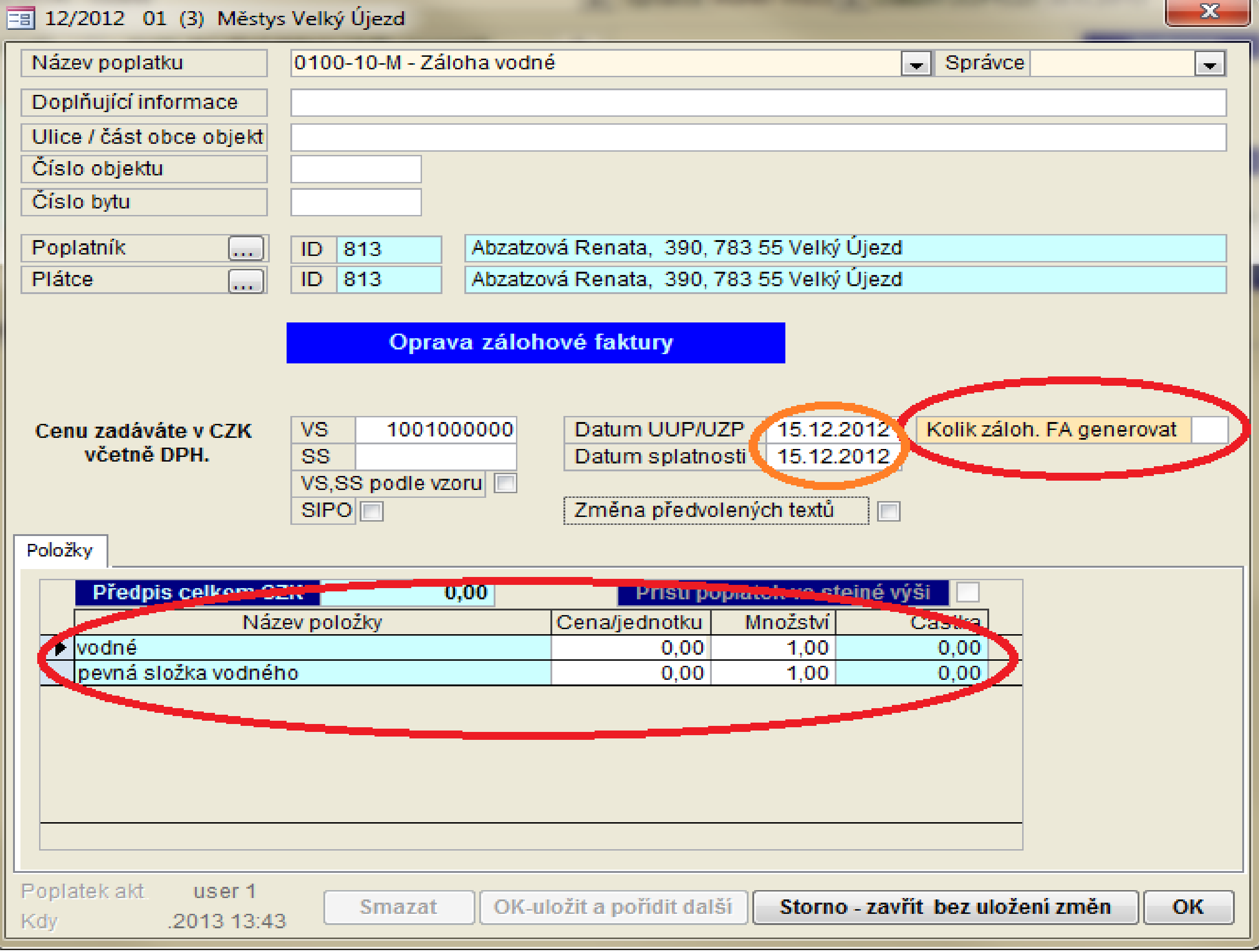Click the form window icon in title bar
The image size is (1259, 952).
click(20, 19)
